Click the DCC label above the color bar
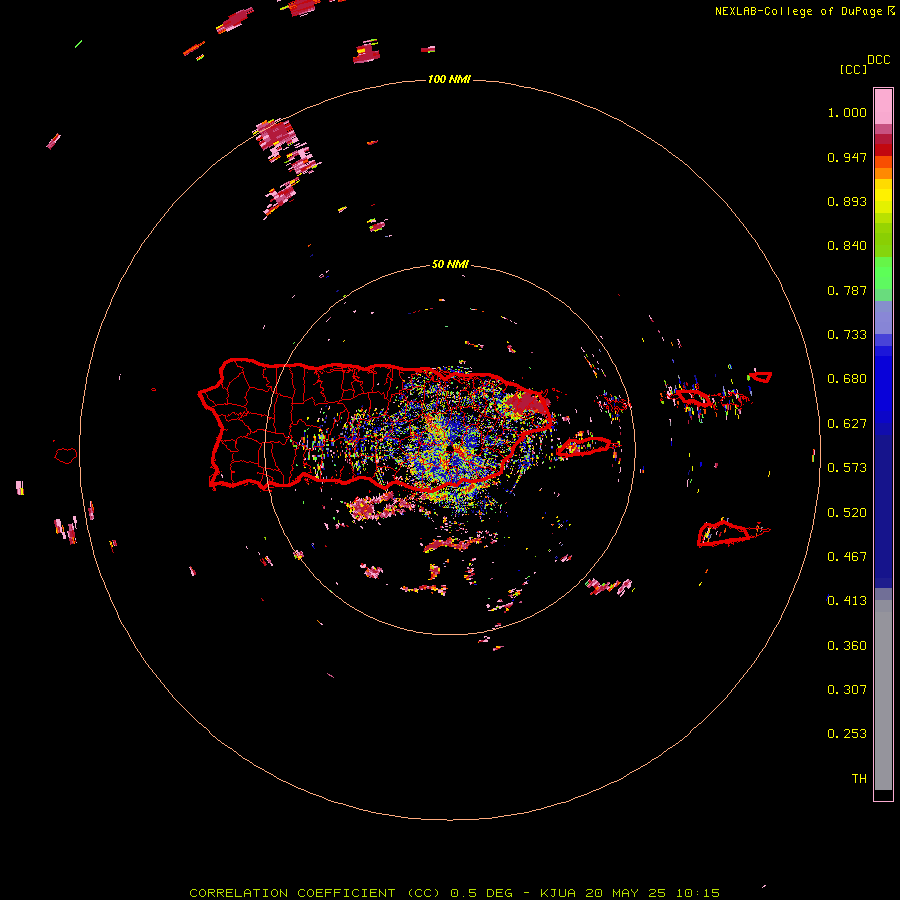The width and height of the screenshot is (900, 900). point(879,60)
